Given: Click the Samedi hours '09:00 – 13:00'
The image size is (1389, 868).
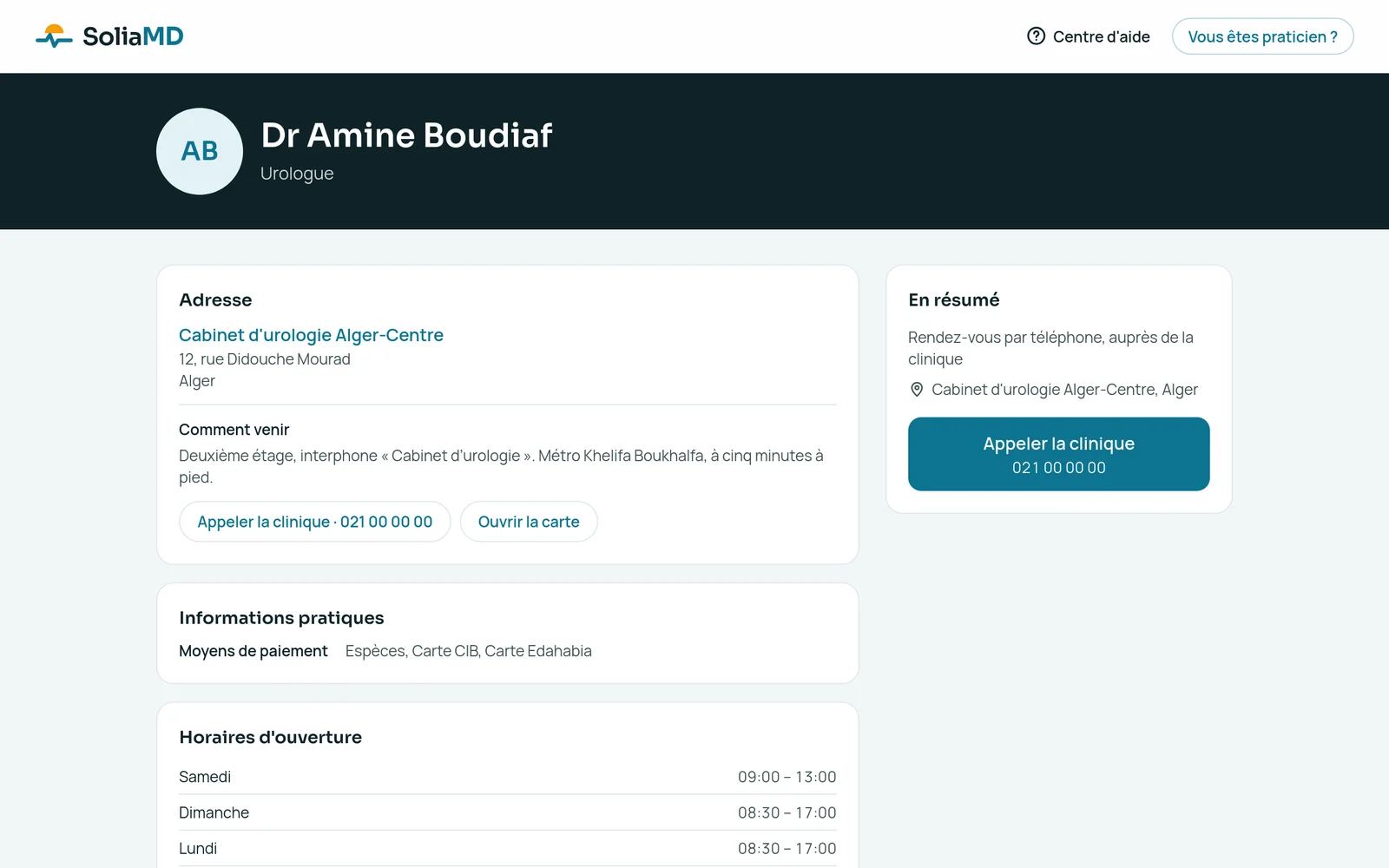Looking at the screenshot, I should [x=787, y=777].
